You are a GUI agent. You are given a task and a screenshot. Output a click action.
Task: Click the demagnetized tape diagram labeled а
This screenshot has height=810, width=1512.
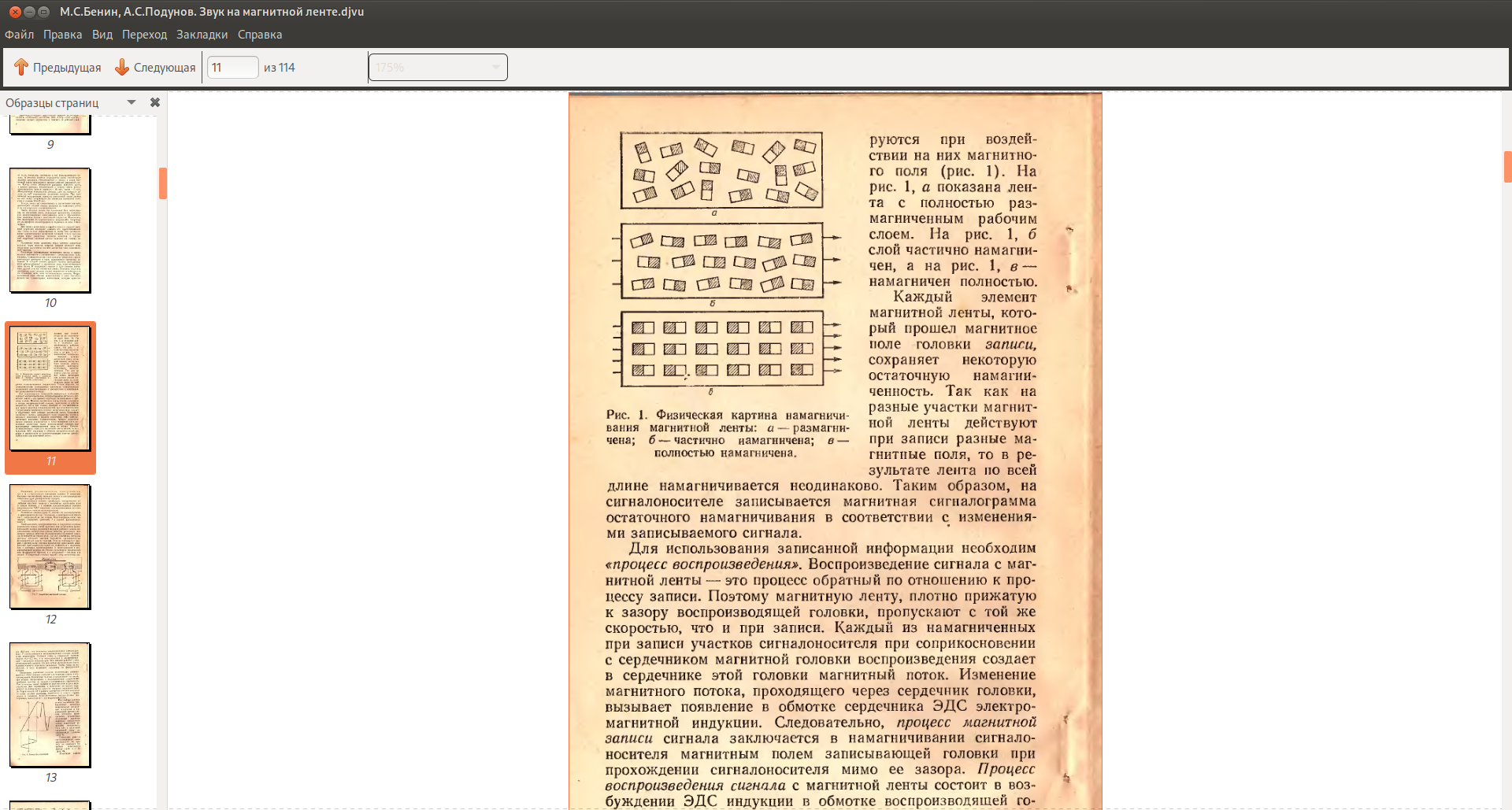[721, 170]
